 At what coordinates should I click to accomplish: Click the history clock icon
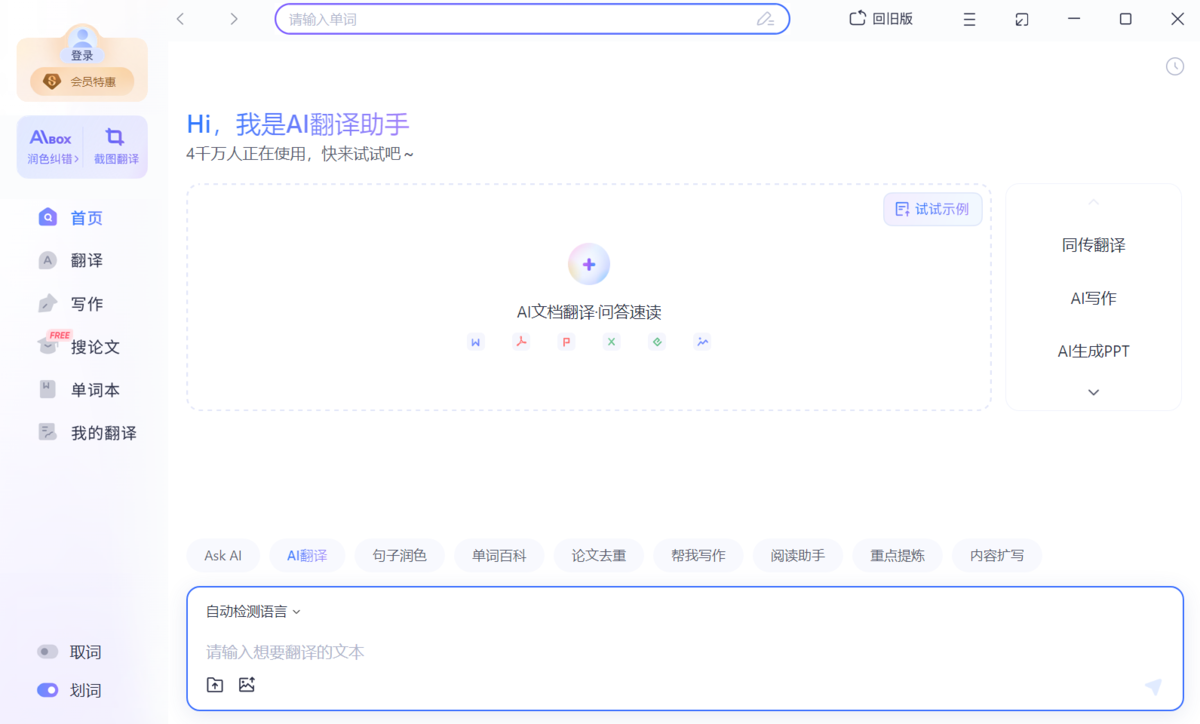(1174, 66)
